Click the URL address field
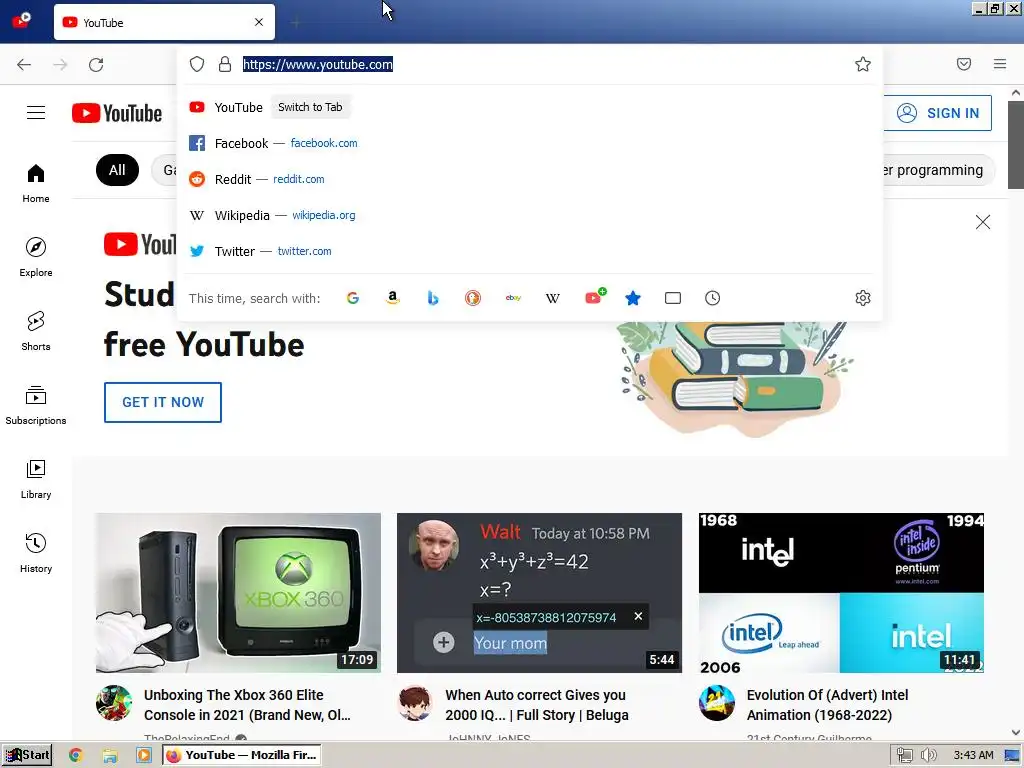This screenshot has width=1024, height=768. [529, 64]
